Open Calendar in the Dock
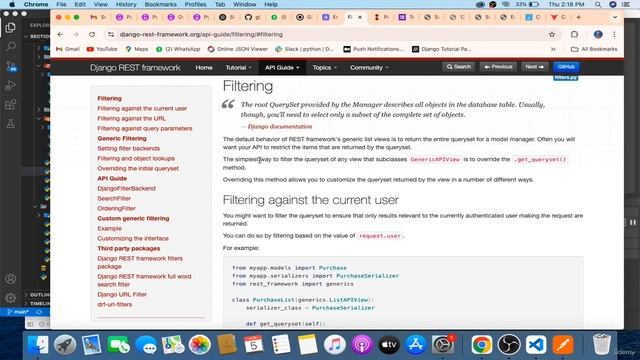 point(253,345)
